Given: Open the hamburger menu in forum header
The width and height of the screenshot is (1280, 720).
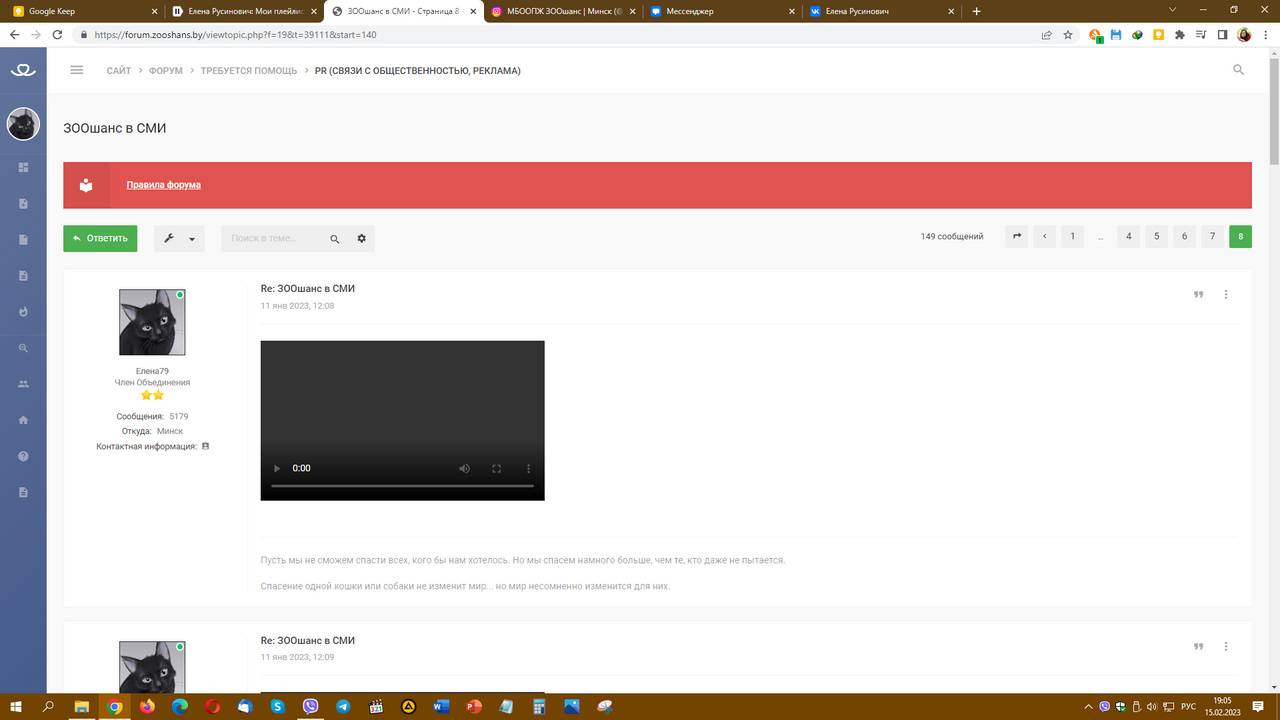Looking at the screenshot, I should [77, 70].
